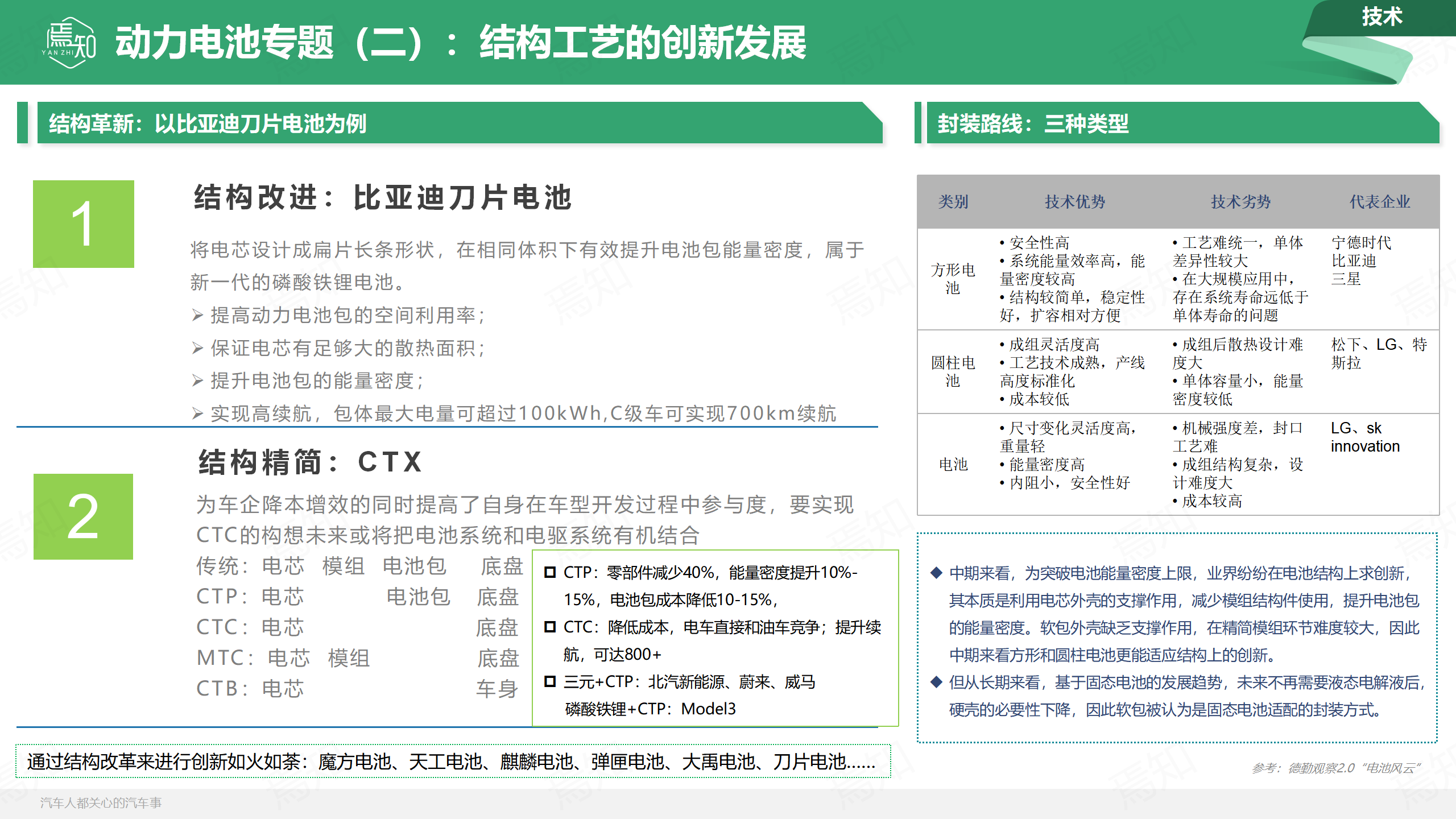Click table header 技术优势

click(1074, 201)
